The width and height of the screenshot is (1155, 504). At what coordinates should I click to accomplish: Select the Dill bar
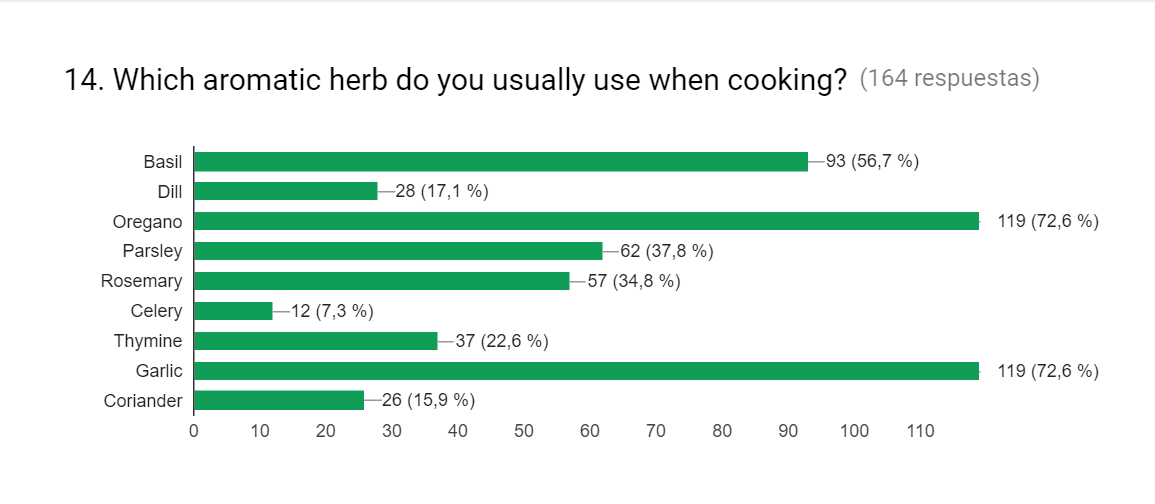pos(285,191)
